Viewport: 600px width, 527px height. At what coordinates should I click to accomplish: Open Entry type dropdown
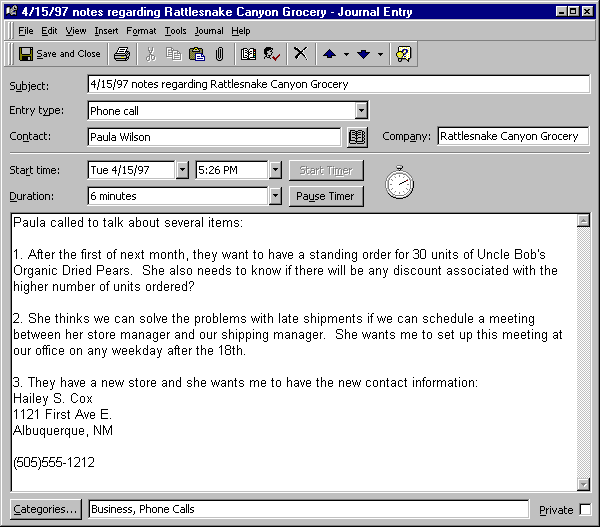coord(361,111)
